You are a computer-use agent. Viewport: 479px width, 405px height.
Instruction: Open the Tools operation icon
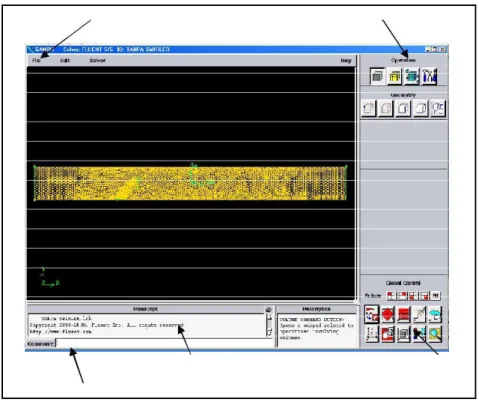(429, 76)
